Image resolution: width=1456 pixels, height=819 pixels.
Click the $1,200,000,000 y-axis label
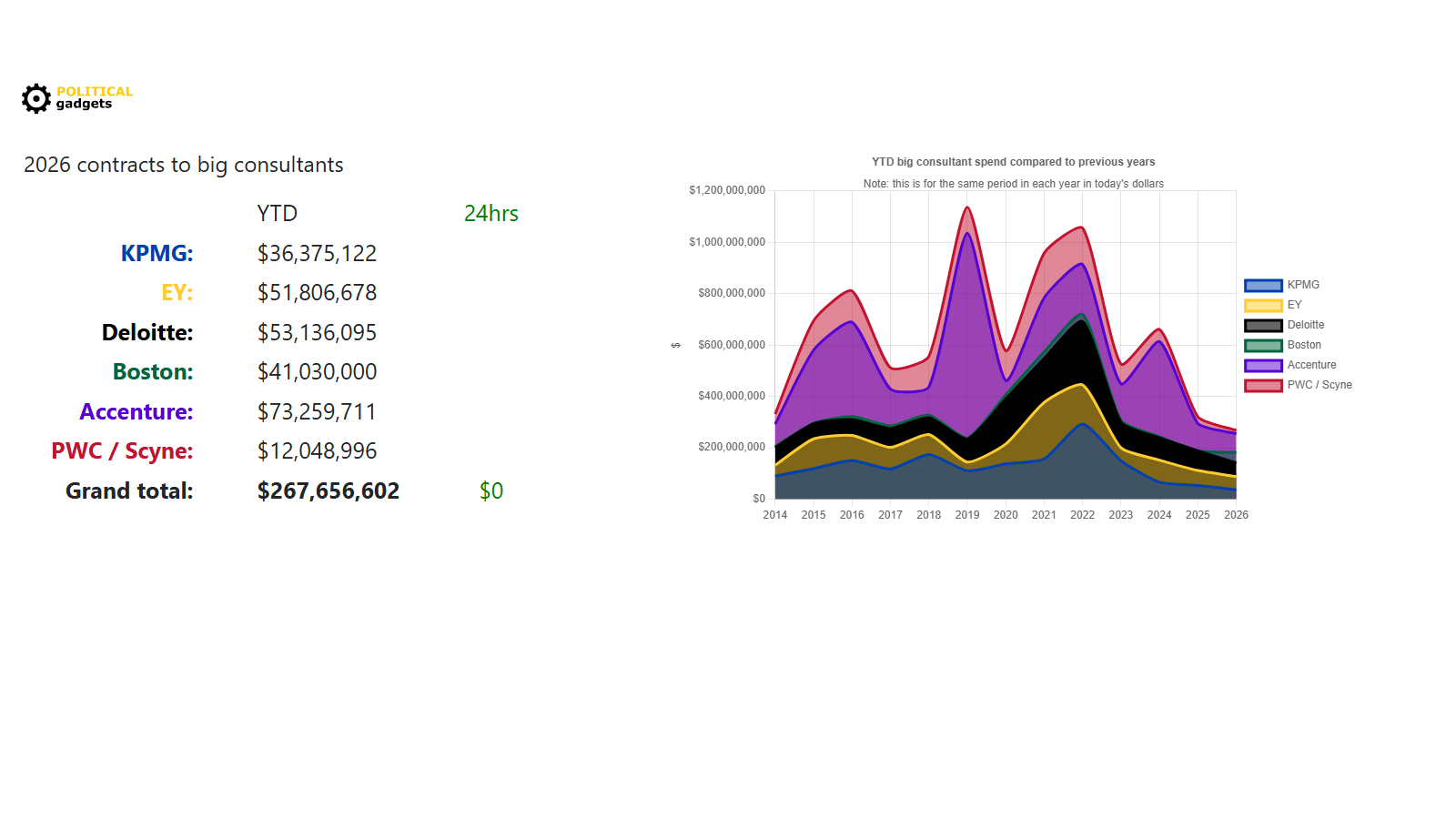pos(727,190)
